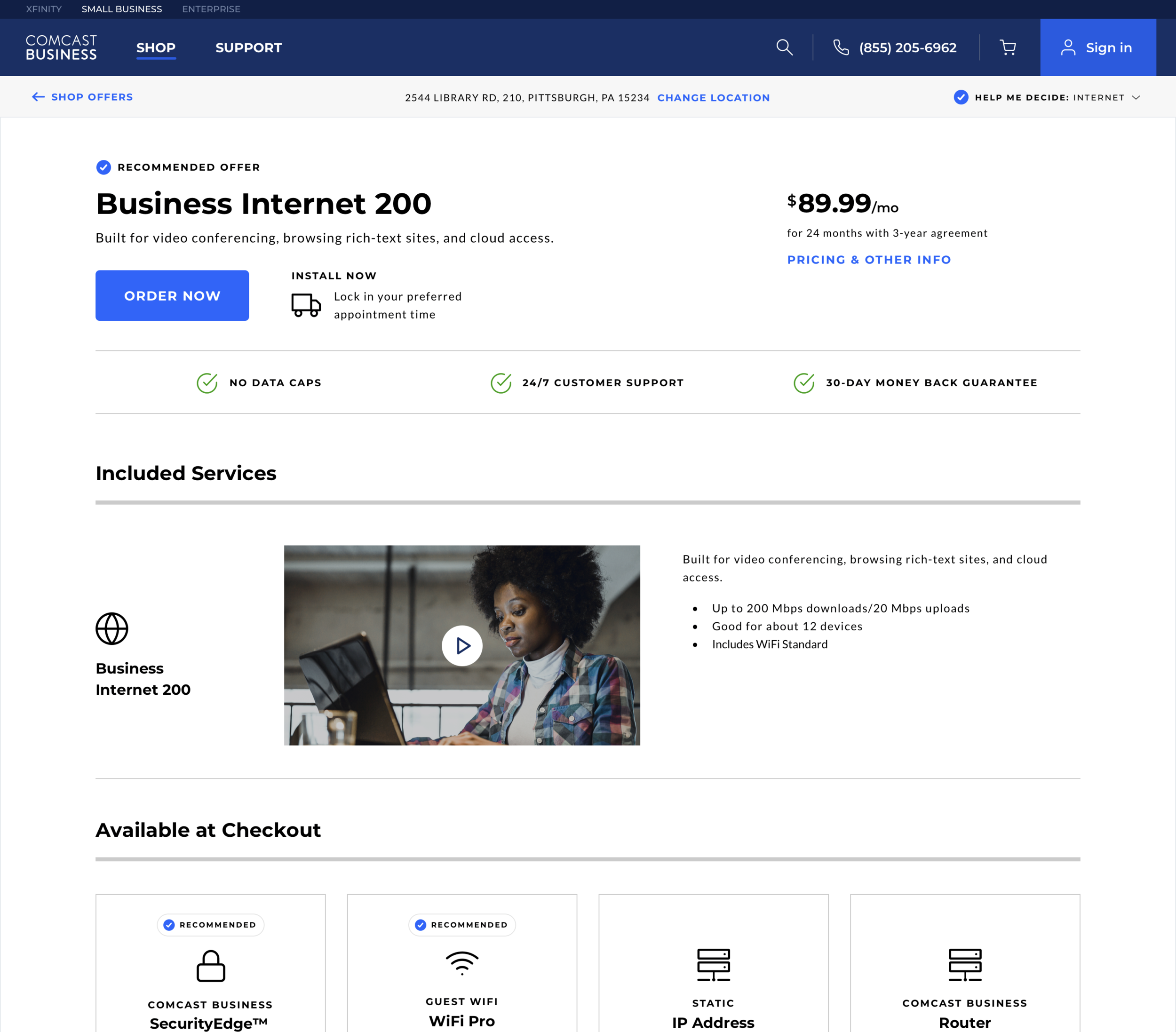Play the Business Internet 200 video

[x=462, y=645]
